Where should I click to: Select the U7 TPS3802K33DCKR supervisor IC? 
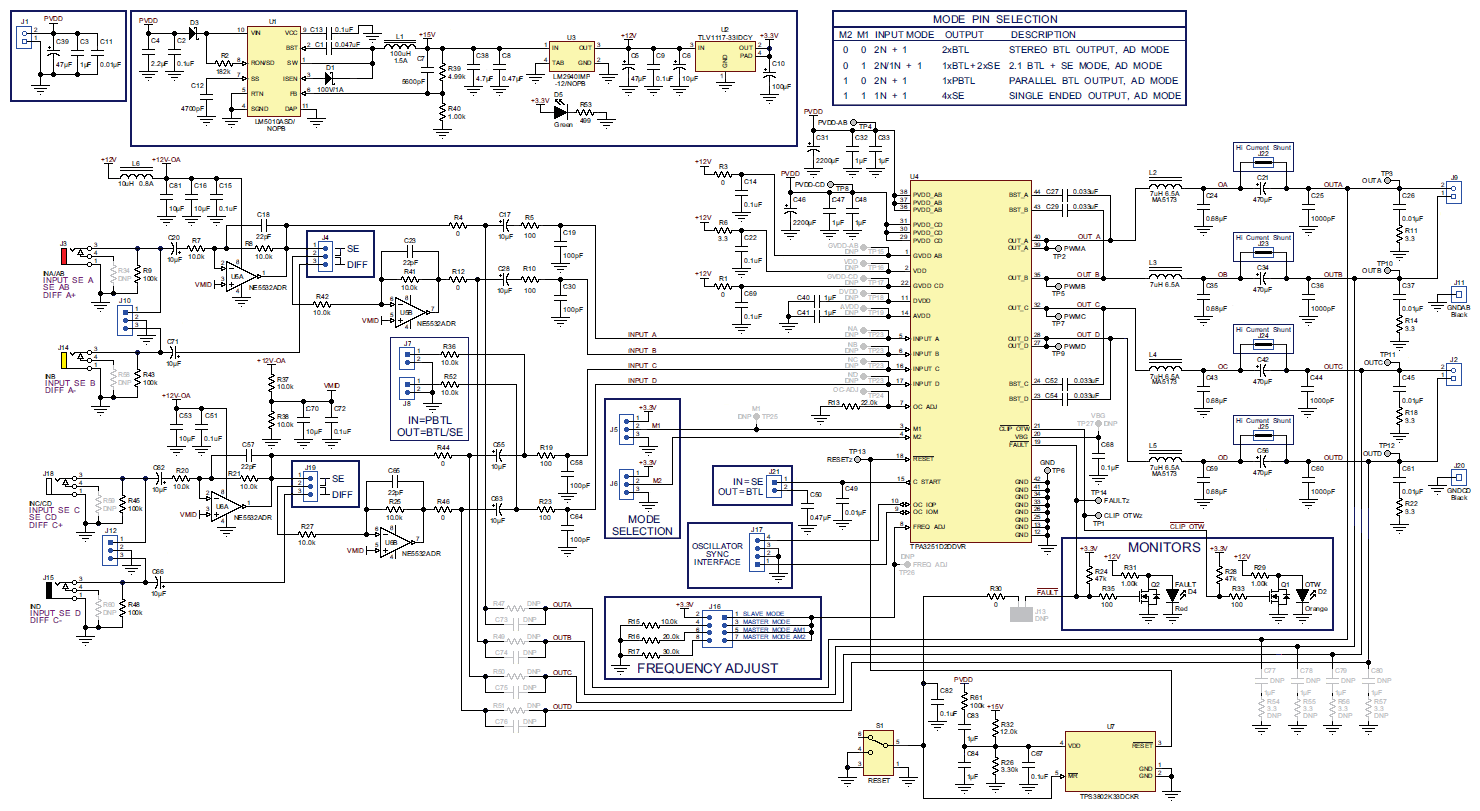(x=1111, y=763)
